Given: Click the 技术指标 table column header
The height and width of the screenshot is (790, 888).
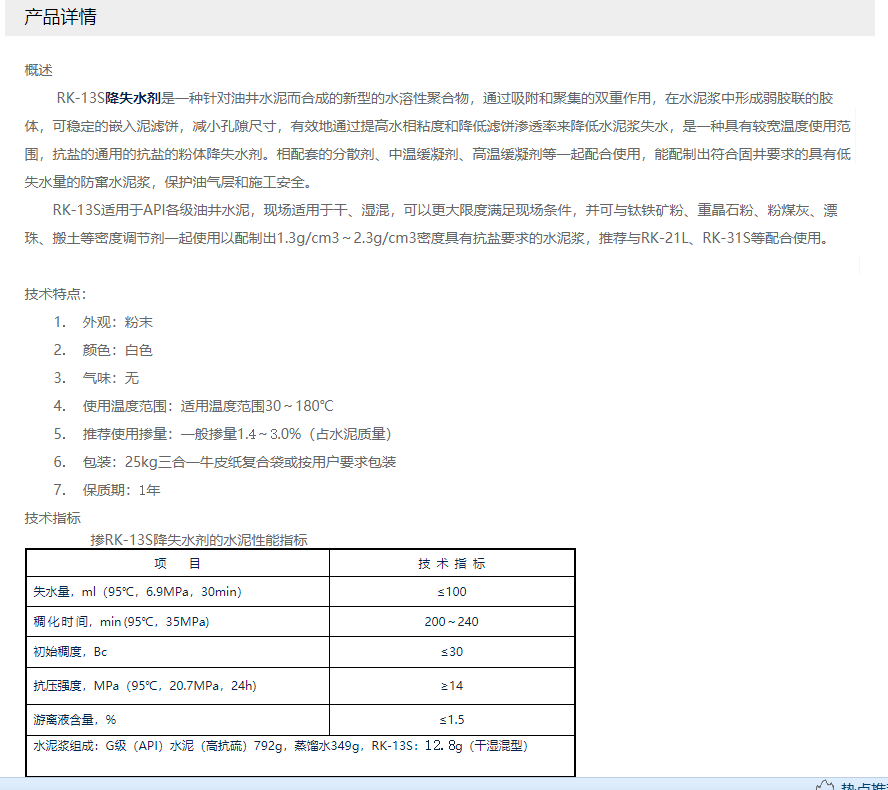Looking at the screenshot, I should click(x=452, y=564).
